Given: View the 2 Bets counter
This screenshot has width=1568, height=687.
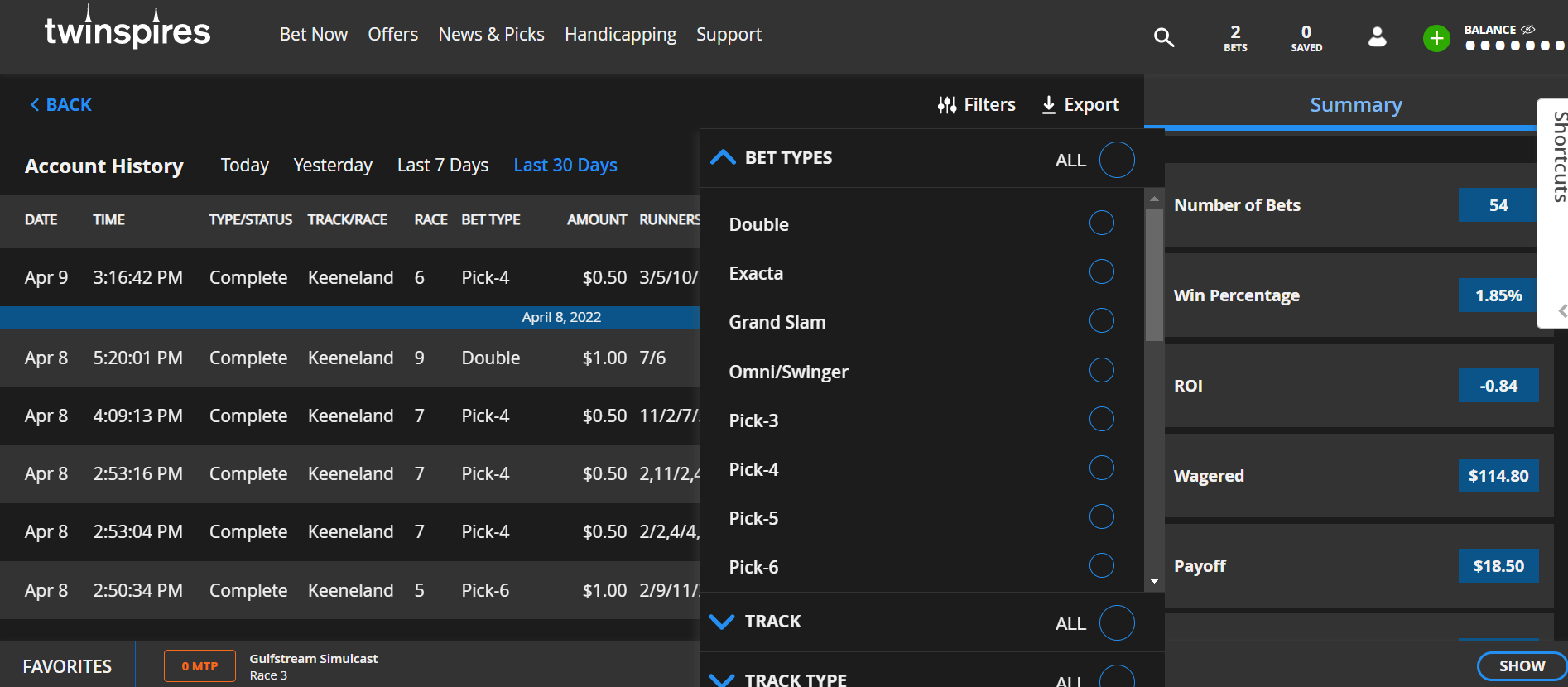Looking at the screenshot, I should (1235, 37).
